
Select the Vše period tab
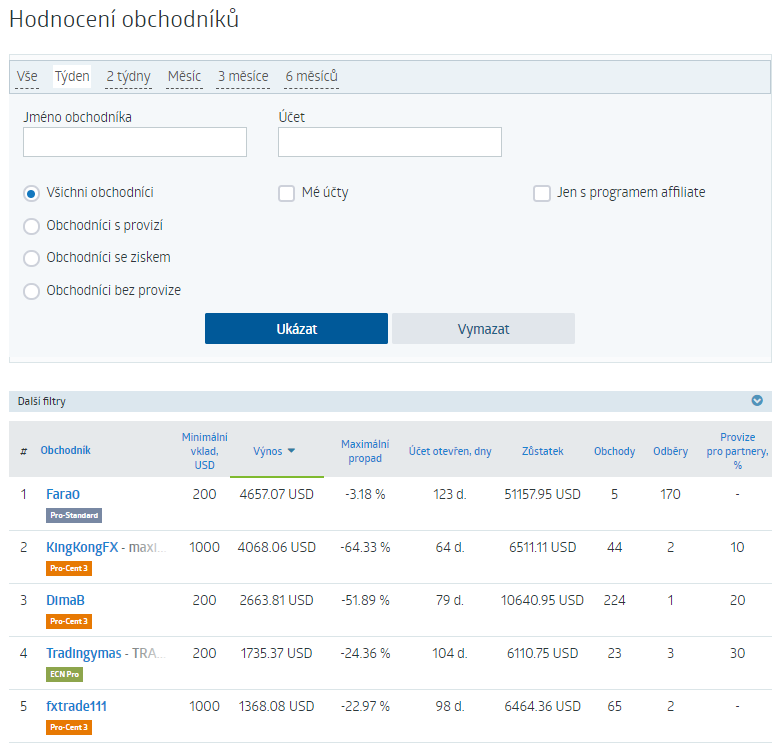click(27, 76)
